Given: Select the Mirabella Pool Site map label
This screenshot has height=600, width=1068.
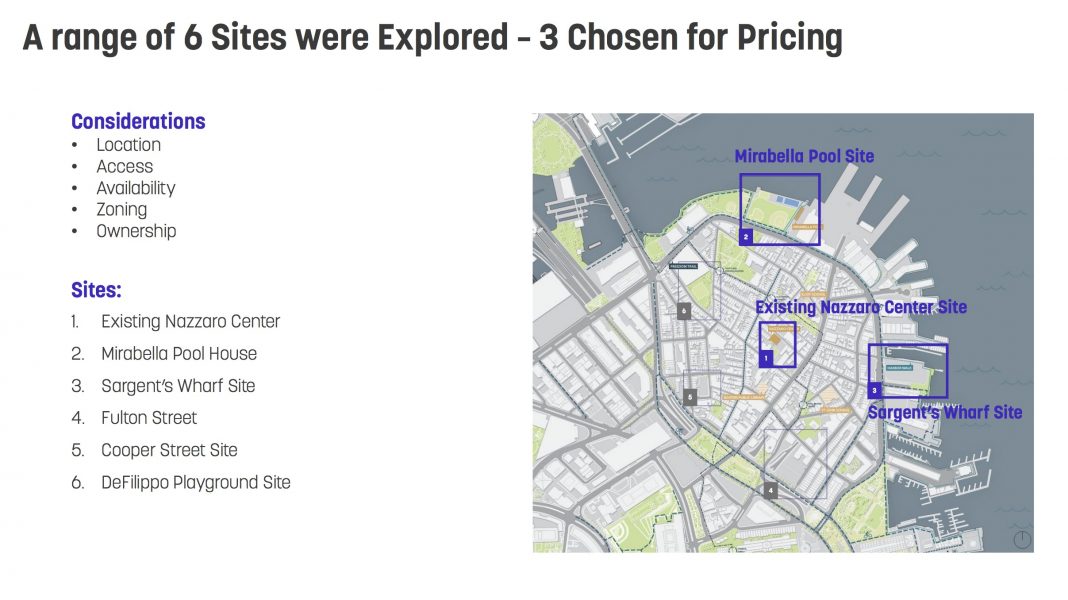Looking at the screenshot, I should 804,156.
